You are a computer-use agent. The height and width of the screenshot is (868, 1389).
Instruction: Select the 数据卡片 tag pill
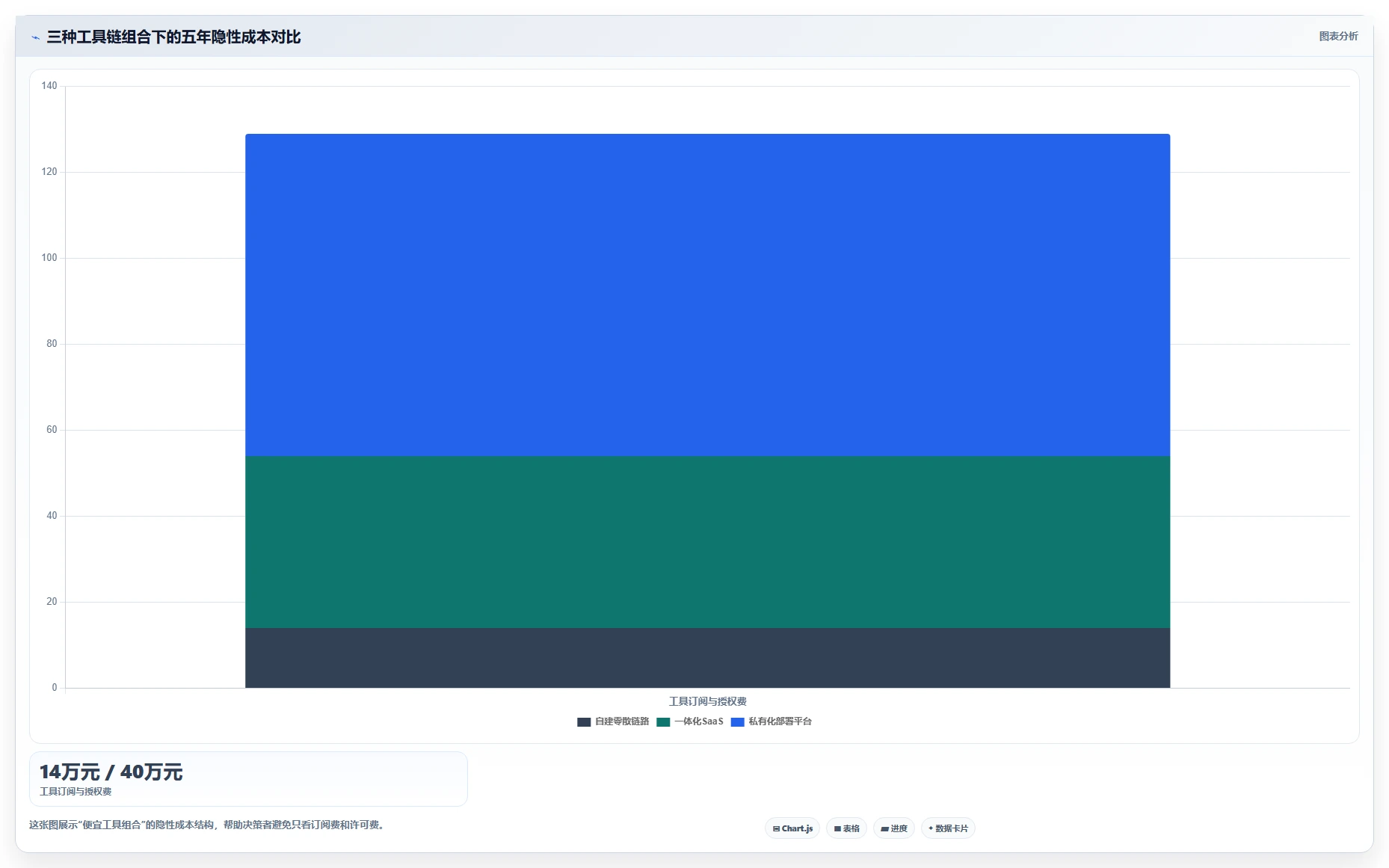pyautogui.click(x=948, y=828)
